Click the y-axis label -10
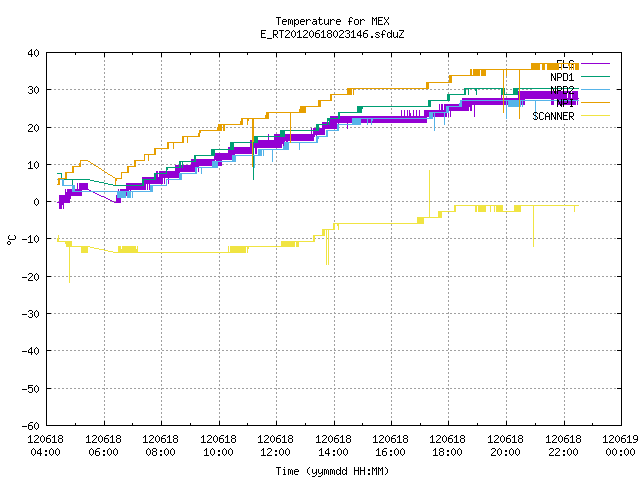The width and height of the screenshot is (640, 480). point(31,239)
